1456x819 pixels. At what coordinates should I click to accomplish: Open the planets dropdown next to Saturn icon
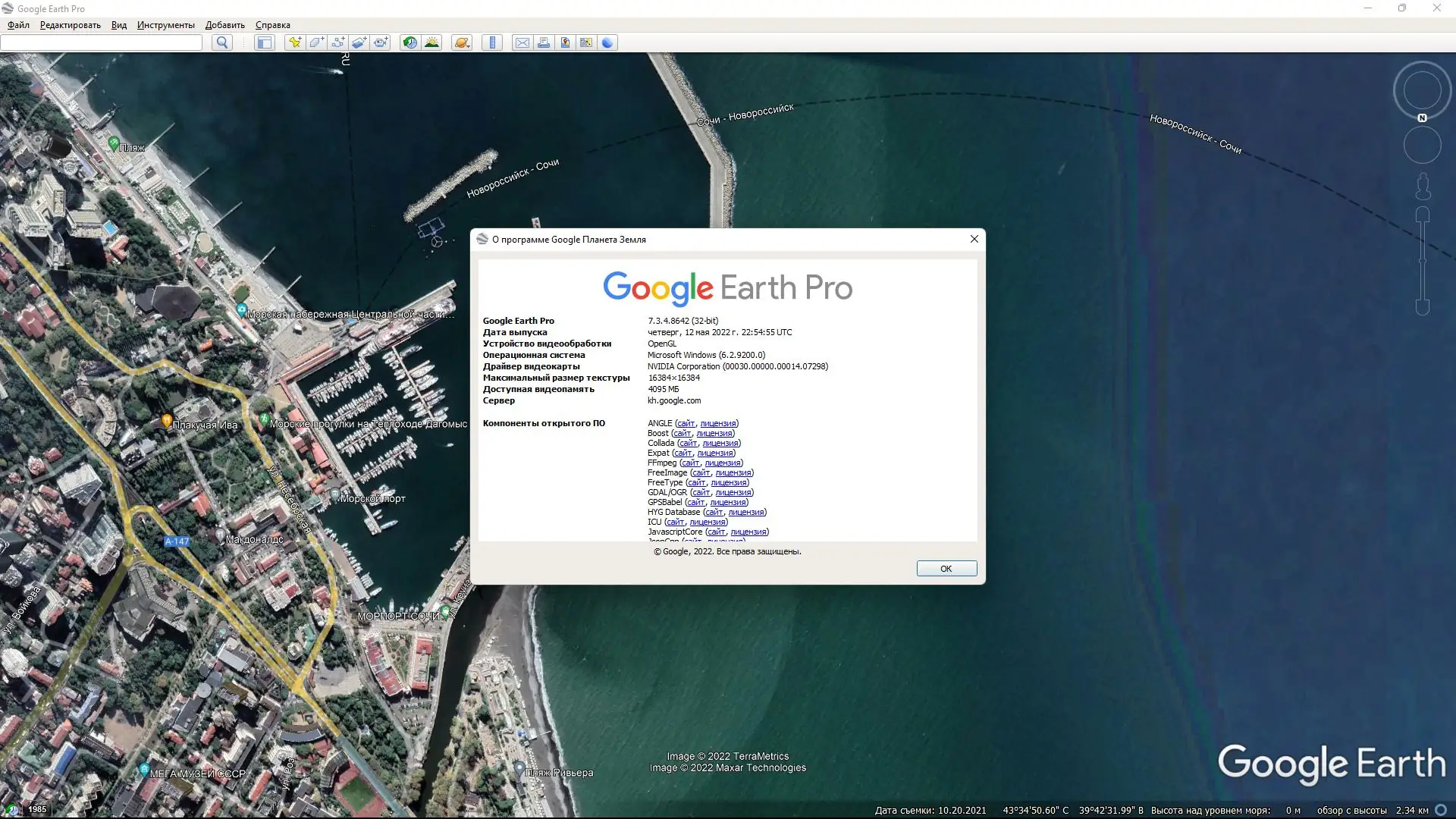(469, 45)
